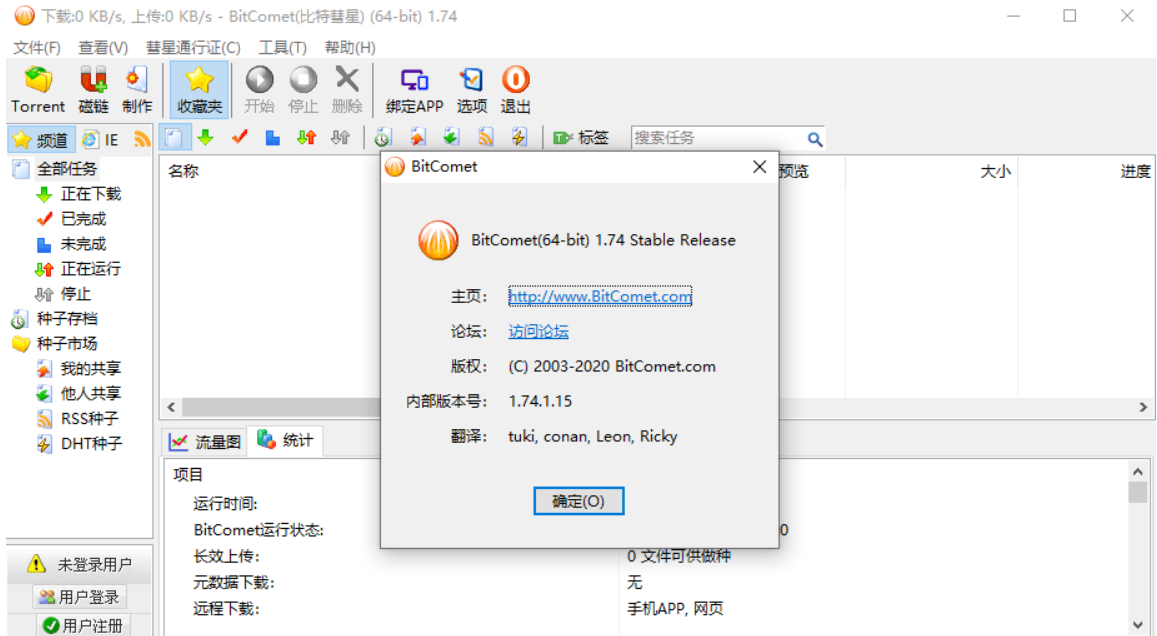Select DHT种子 in the sidebar tree
This screenshot has width=1157, height=636.
91,444
